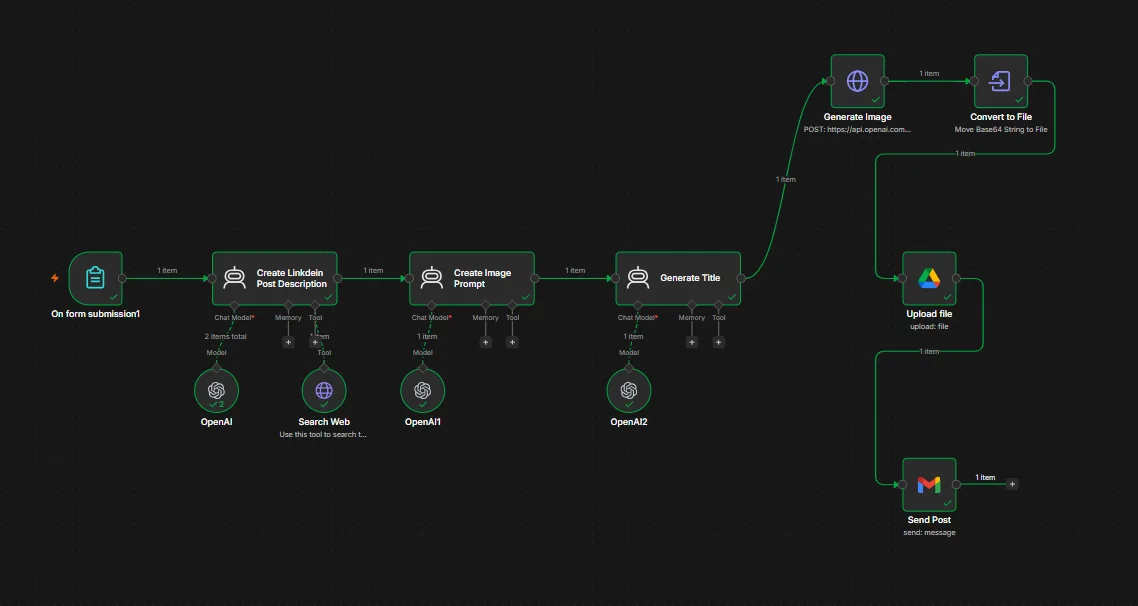Add a Tool to Create Image Prompt

(x=512, y=342)
